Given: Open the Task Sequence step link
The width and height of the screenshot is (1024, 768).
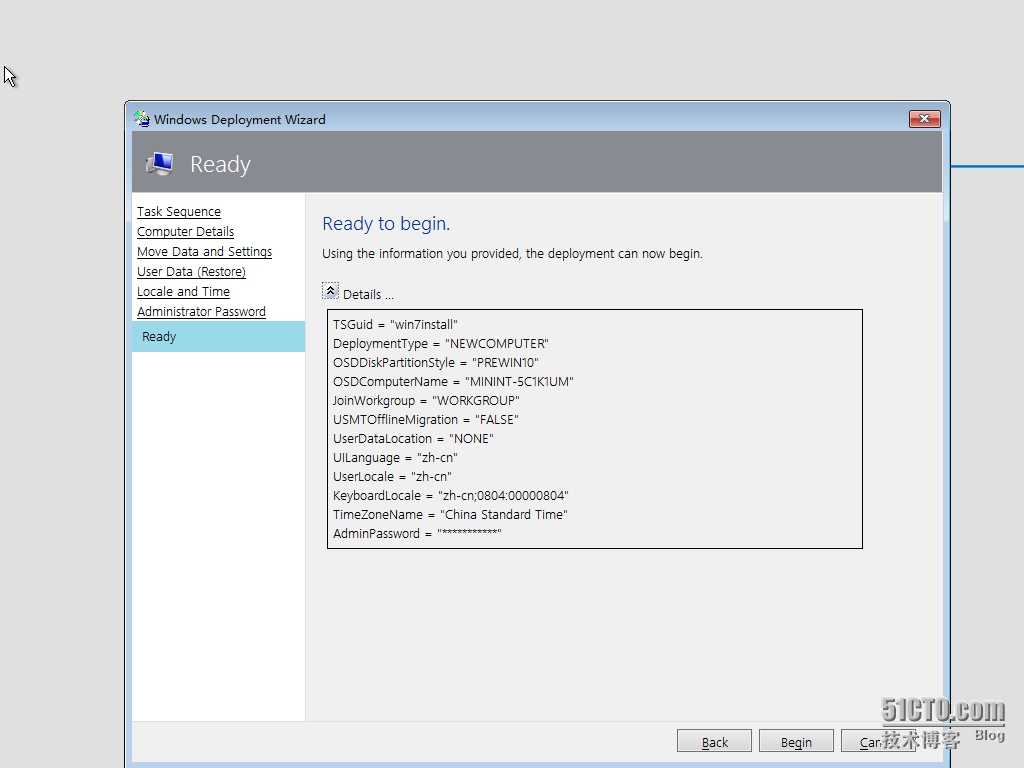Looking at the screenshot, I should click(x=179, y=212).
